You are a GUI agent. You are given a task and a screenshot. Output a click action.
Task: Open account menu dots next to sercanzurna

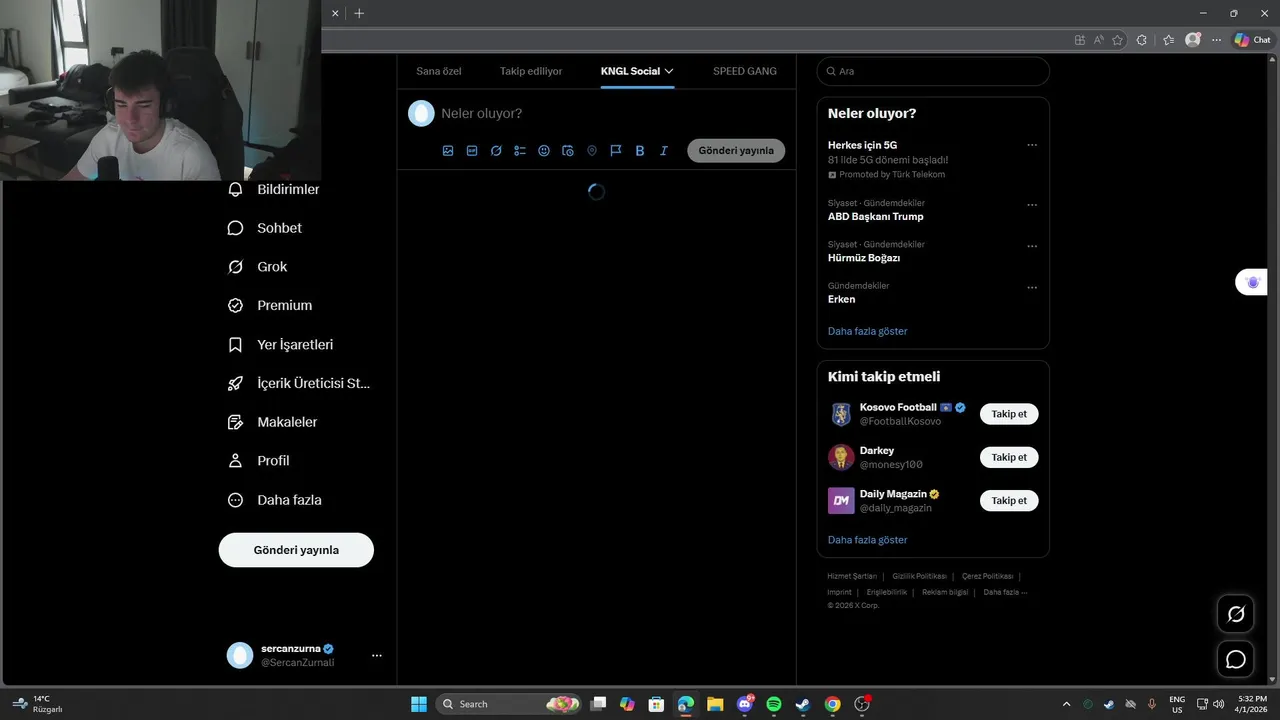377,656
